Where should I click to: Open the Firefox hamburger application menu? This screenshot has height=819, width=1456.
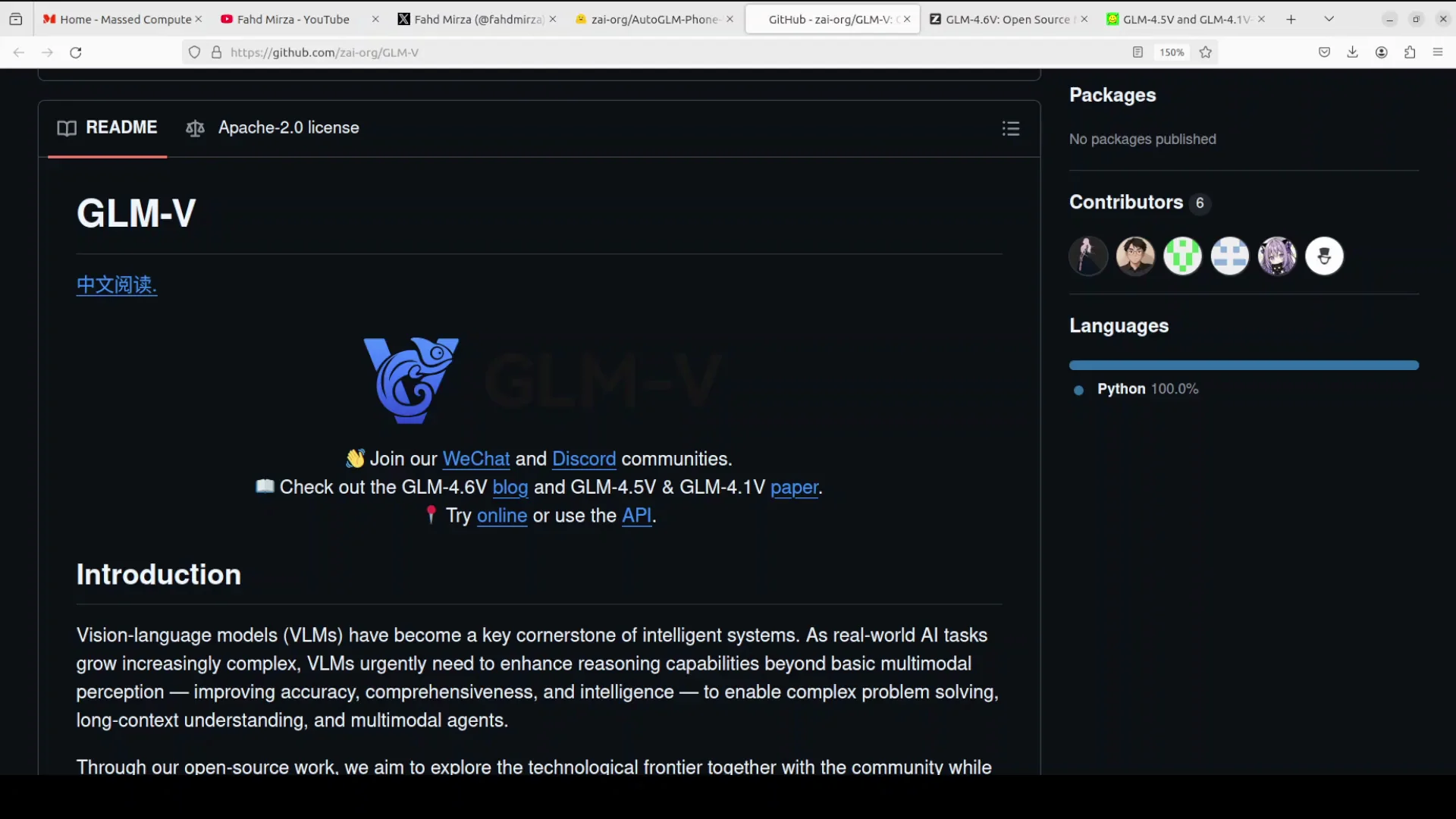tap(1438, 52)
